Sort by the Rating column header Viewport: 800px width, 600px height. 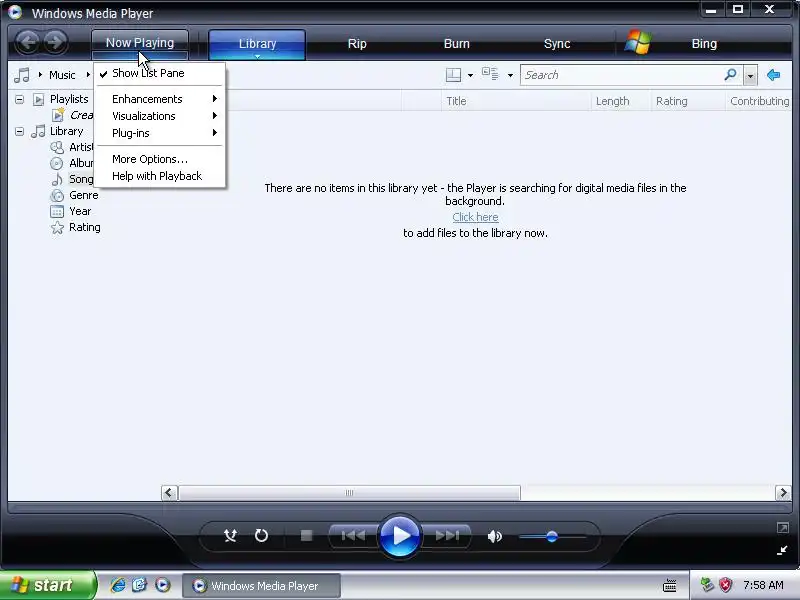pos(688,101)
